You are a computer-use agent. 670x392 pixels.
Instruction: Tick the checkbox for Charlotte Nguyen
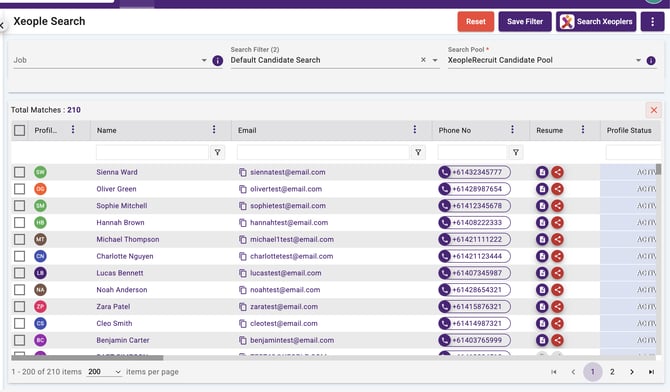20,256
